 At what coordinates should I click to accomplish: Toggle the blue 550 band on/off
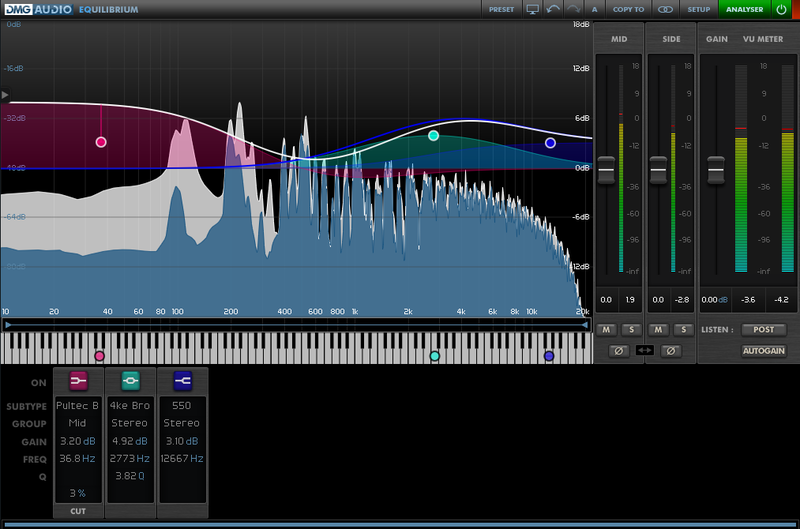pos(182,381)
